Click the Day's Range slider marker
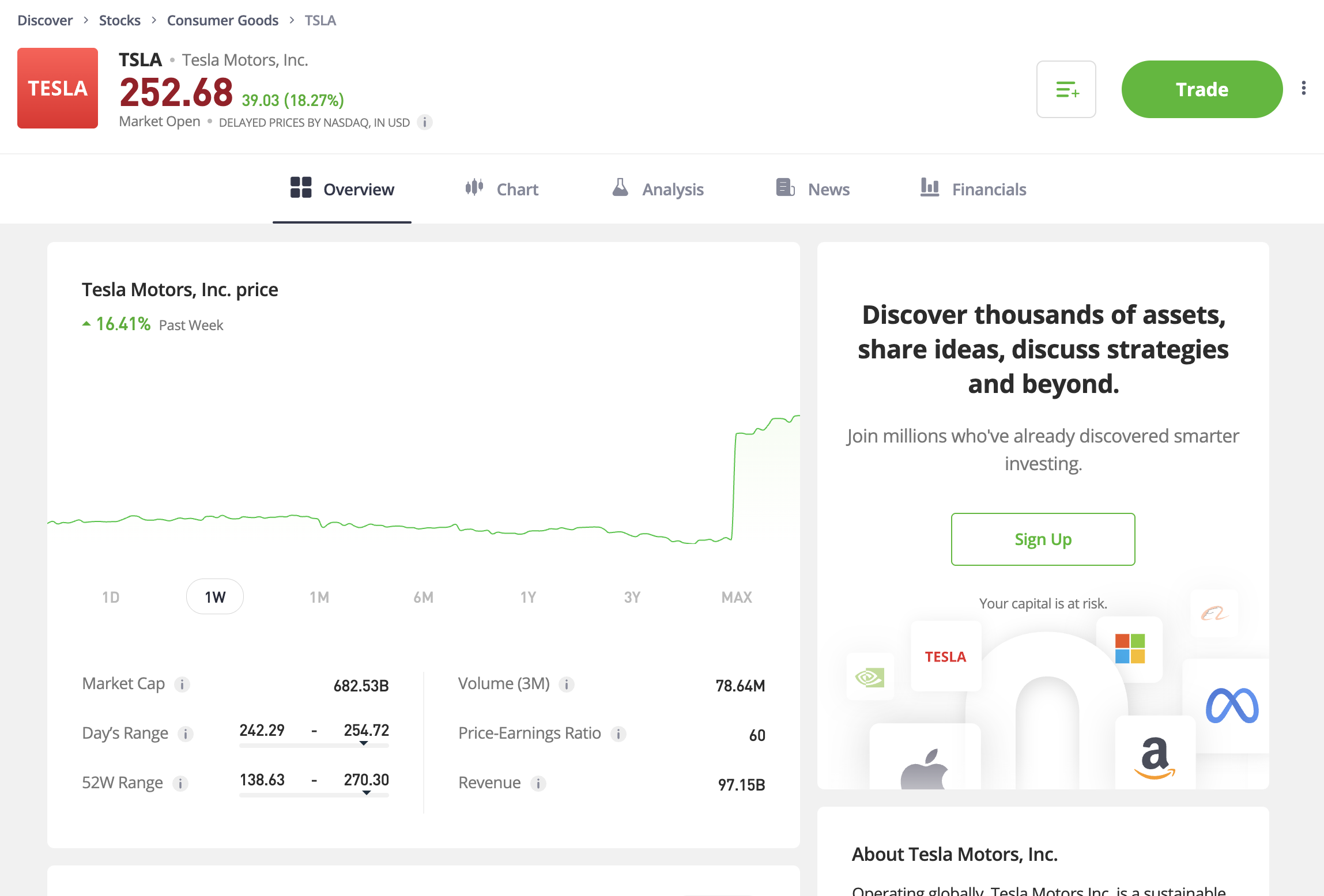1324x896 pixels. (364, 743)
